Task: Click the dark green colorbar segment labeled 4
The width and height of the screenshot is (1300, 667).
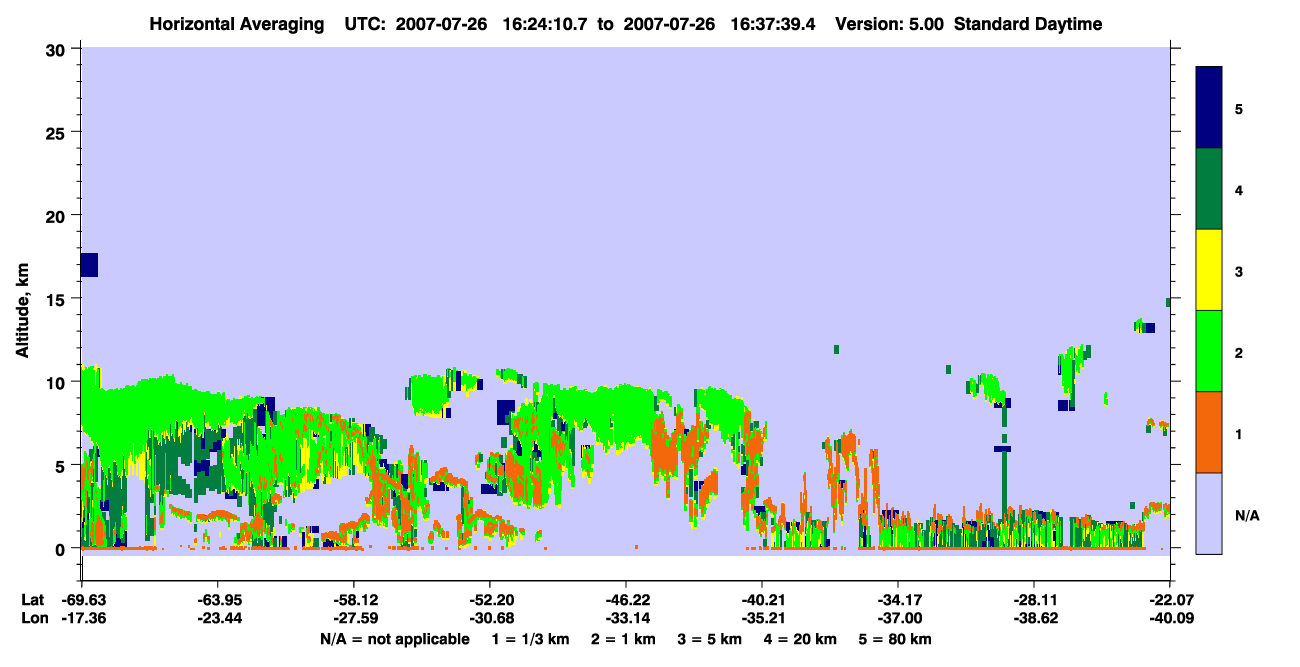Action: [1209, 189]
